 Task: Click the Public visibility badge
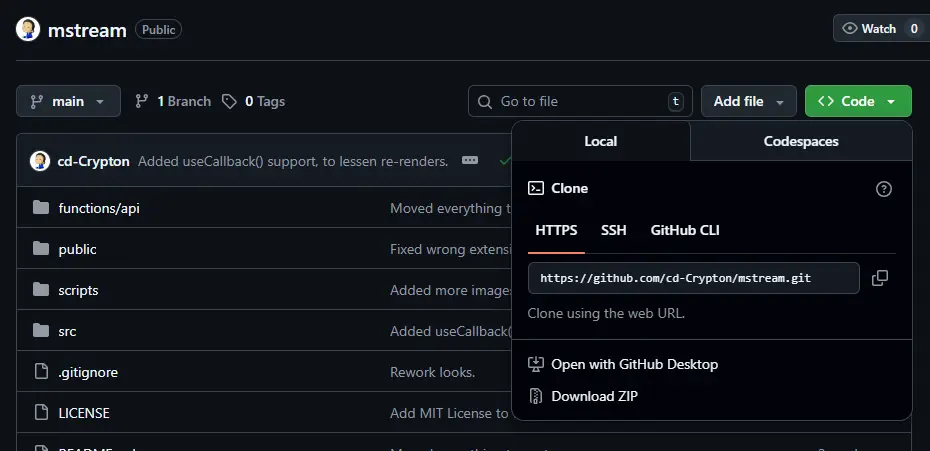click(158, 29)
